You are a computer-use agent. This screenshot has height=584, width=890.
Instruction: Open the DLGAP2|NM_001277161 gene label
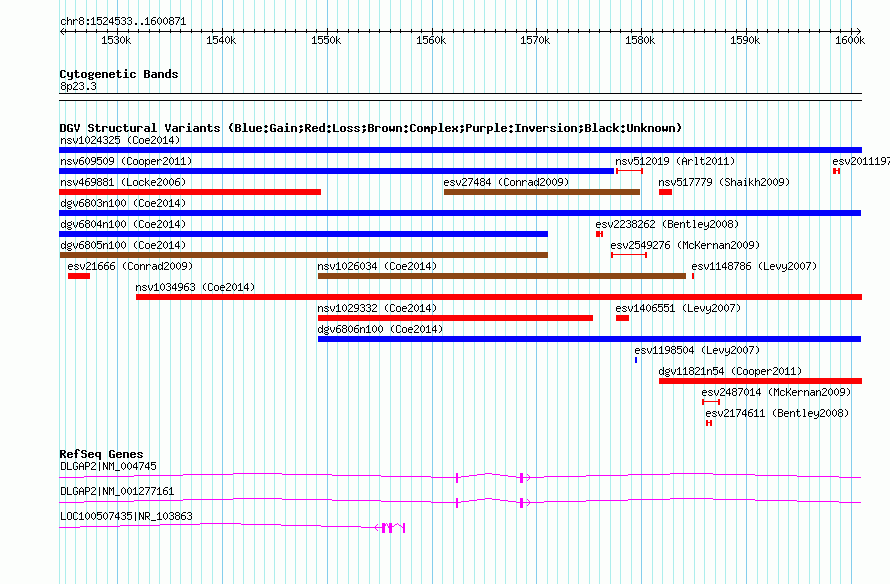(117, 491)
